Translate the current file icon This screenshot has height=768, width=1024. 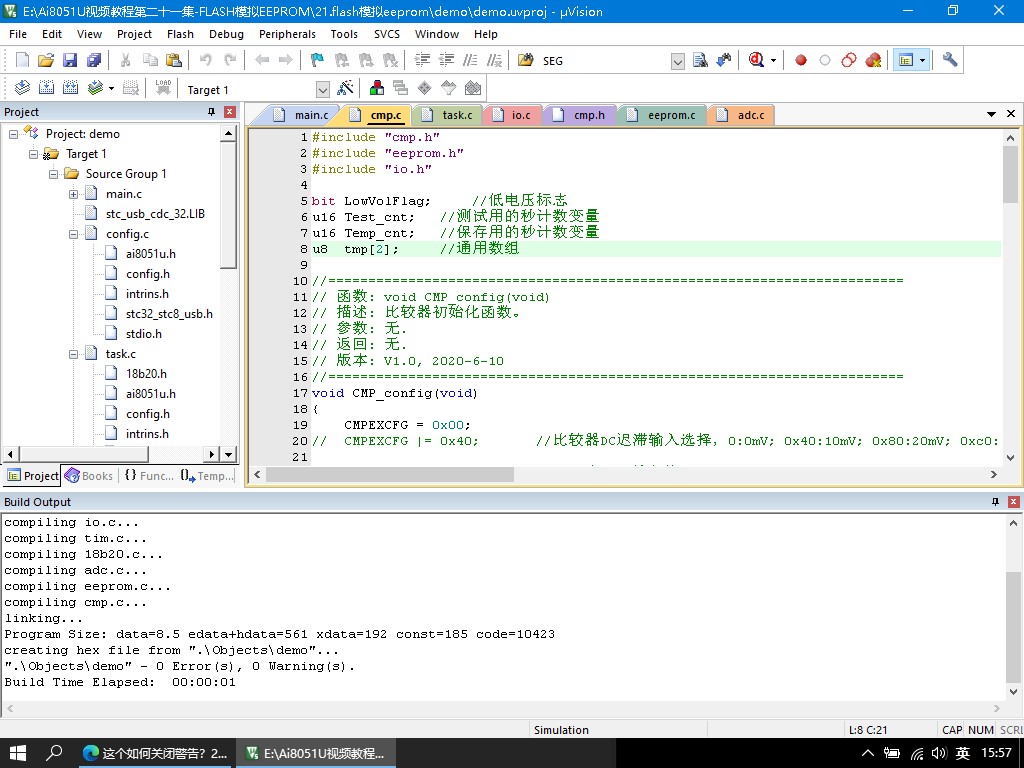click(x=22, y=88)
